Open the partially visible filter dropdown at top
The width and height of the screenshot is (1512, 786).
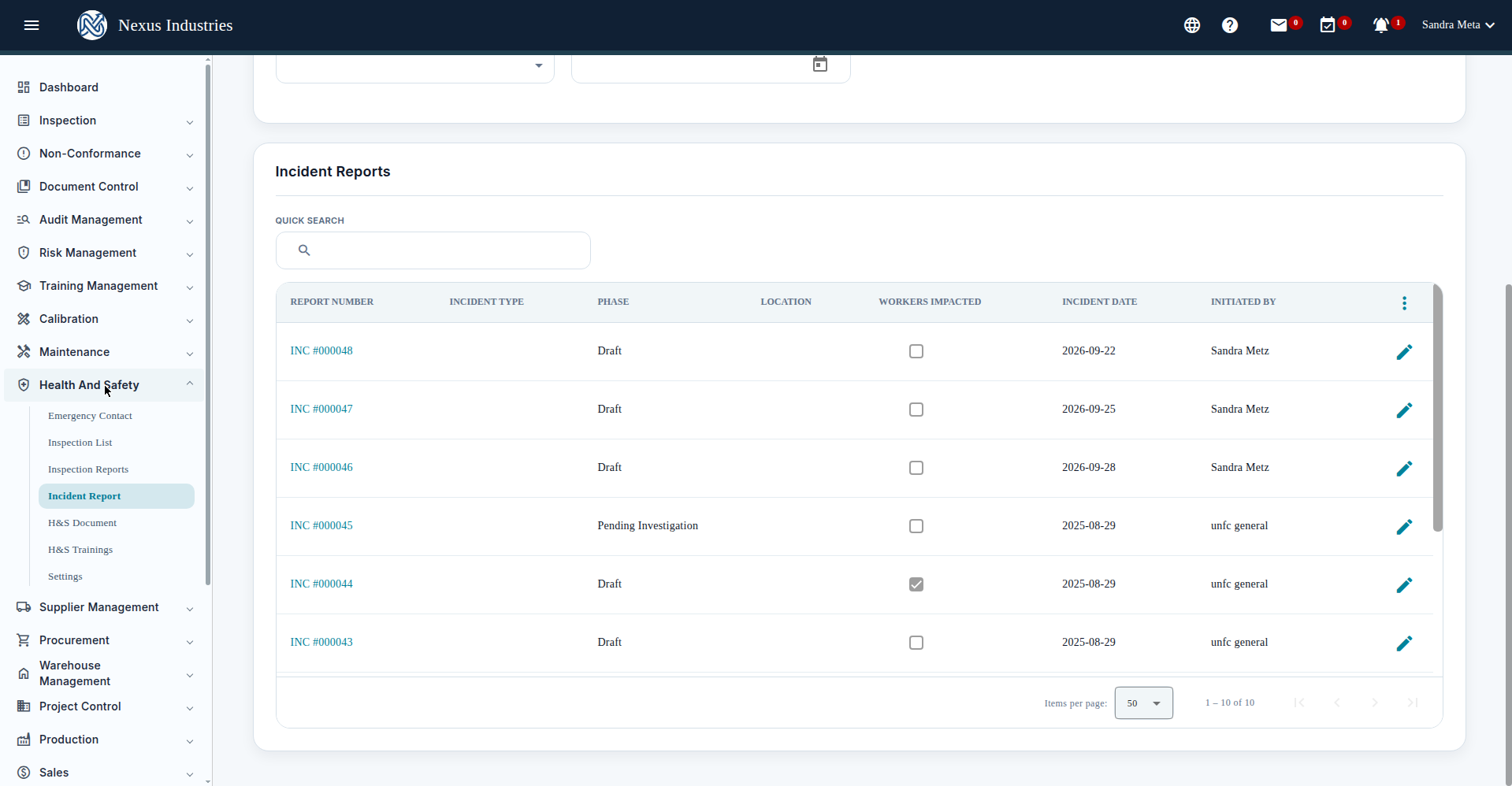click(x=415, y=69)
